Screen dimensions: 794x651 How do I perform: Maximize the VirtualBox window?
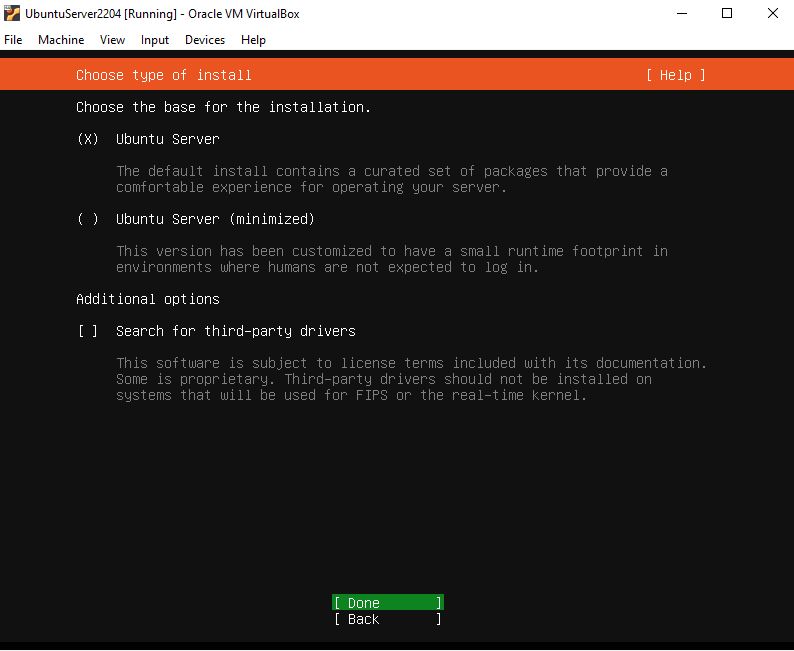(727, 13)
